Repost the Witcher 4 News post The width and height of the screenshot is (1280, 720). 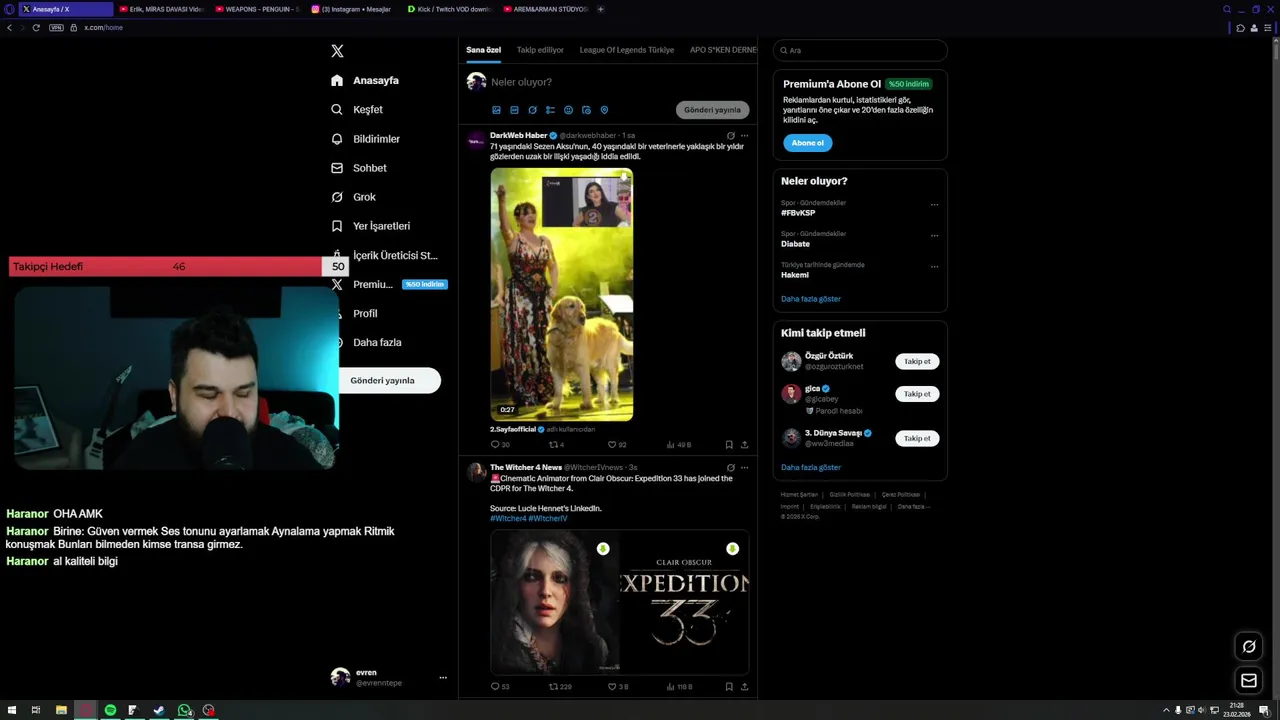pos(560,687)
